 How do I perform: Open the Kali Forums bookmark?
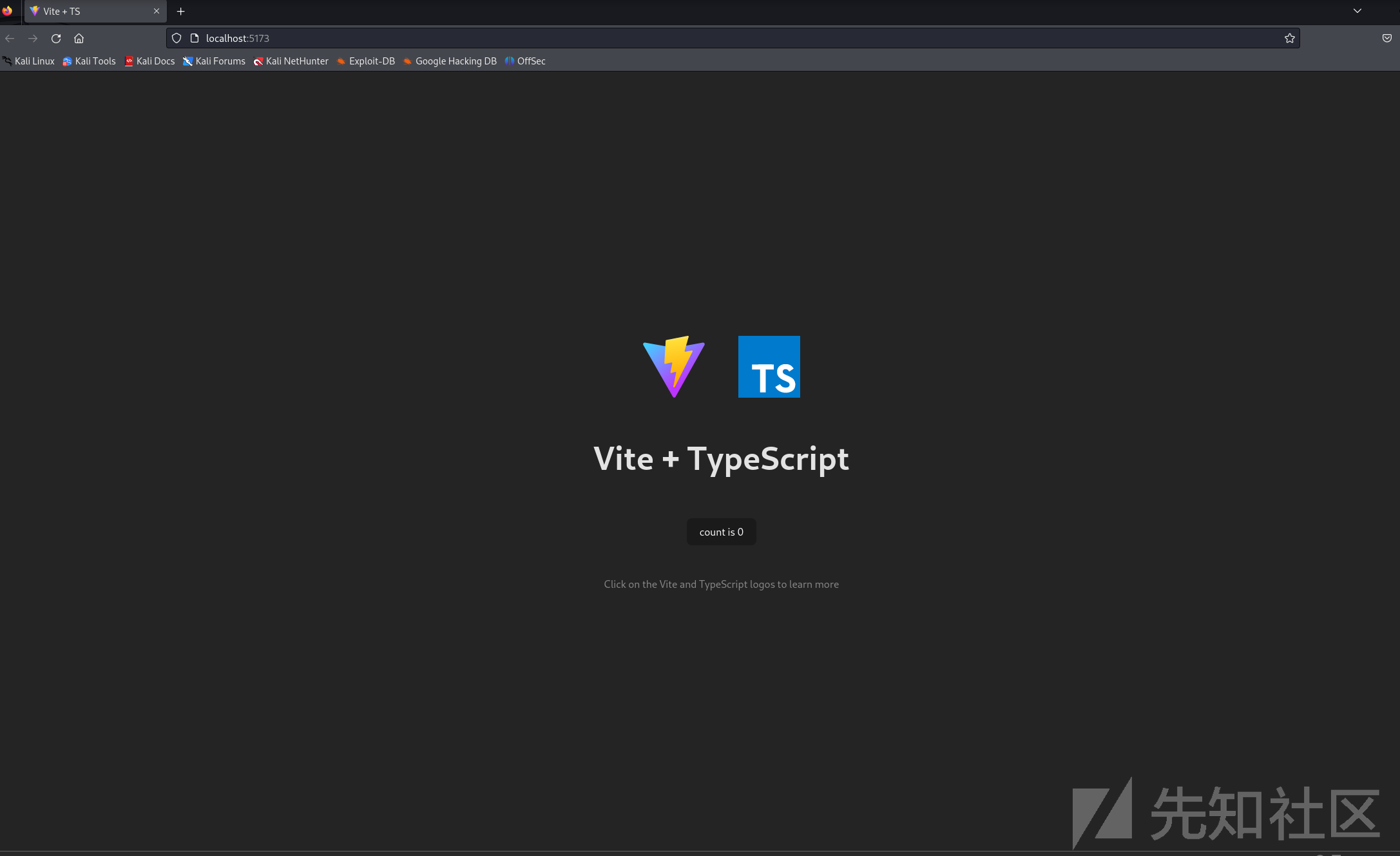coord(214,61)
